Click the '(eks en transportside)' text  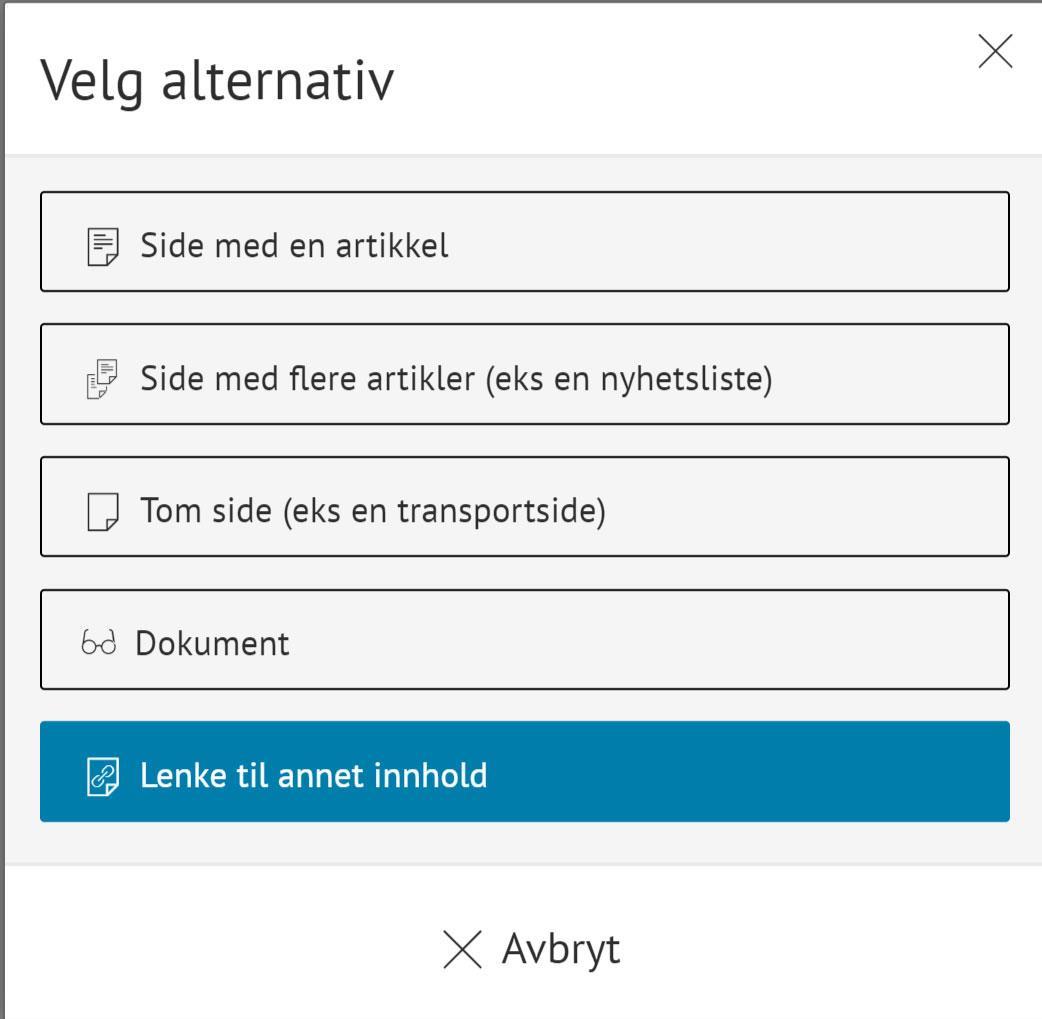point(444,511)
